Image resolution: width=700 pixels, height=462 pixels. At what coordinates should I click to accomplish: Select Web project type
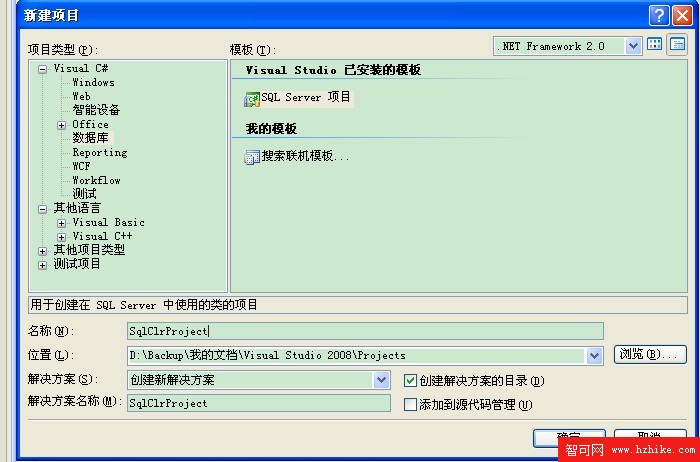tap(81, 96)
